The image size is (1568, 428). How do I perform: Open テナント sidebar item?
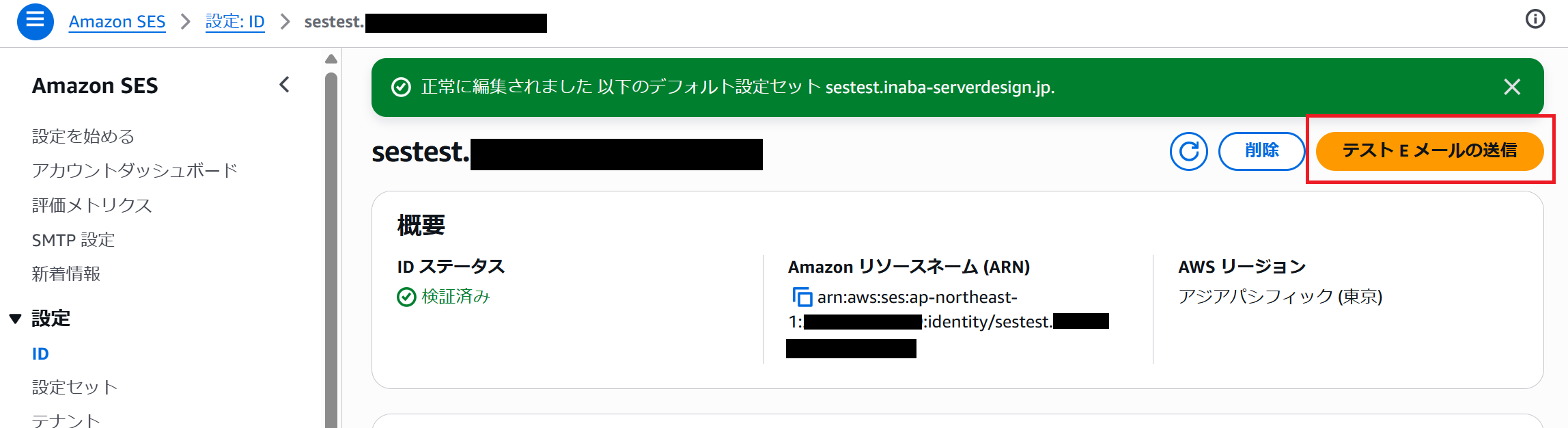click(x=66, y=420)
